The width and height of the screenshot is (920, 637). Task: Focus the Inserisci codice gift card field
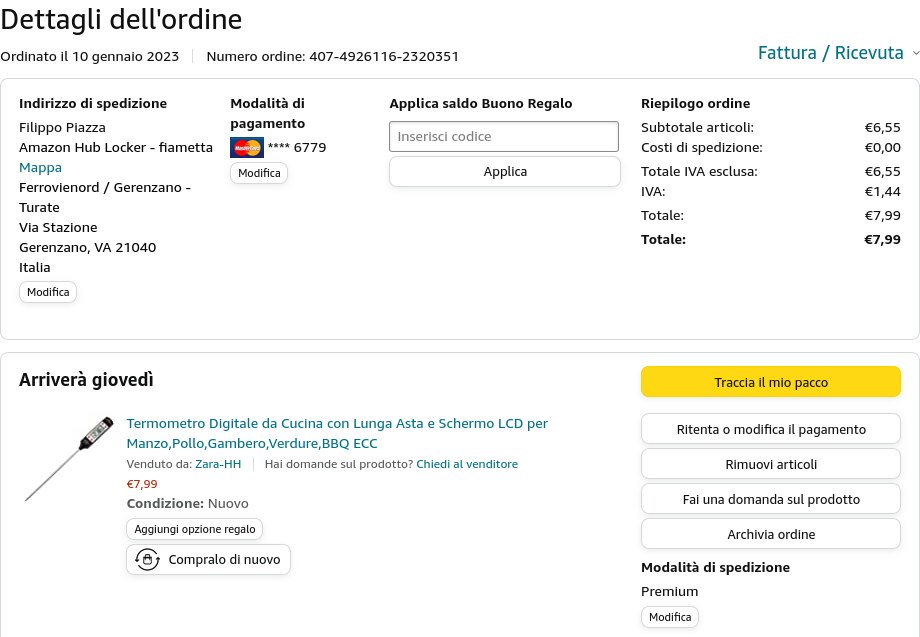(x=504, y=136)
